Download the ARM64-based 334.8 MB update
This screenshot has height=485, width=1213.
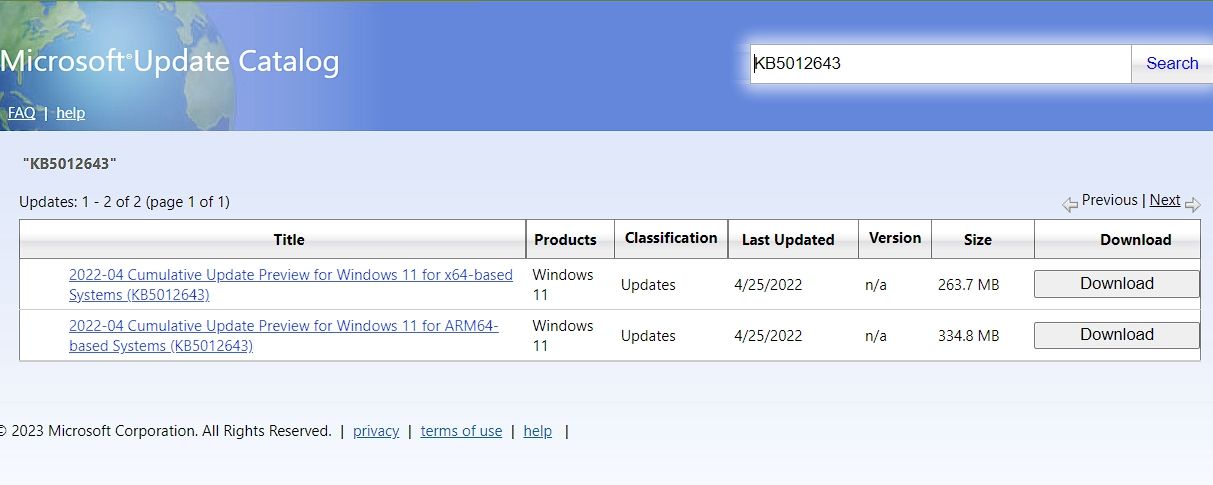(1117, 335)
